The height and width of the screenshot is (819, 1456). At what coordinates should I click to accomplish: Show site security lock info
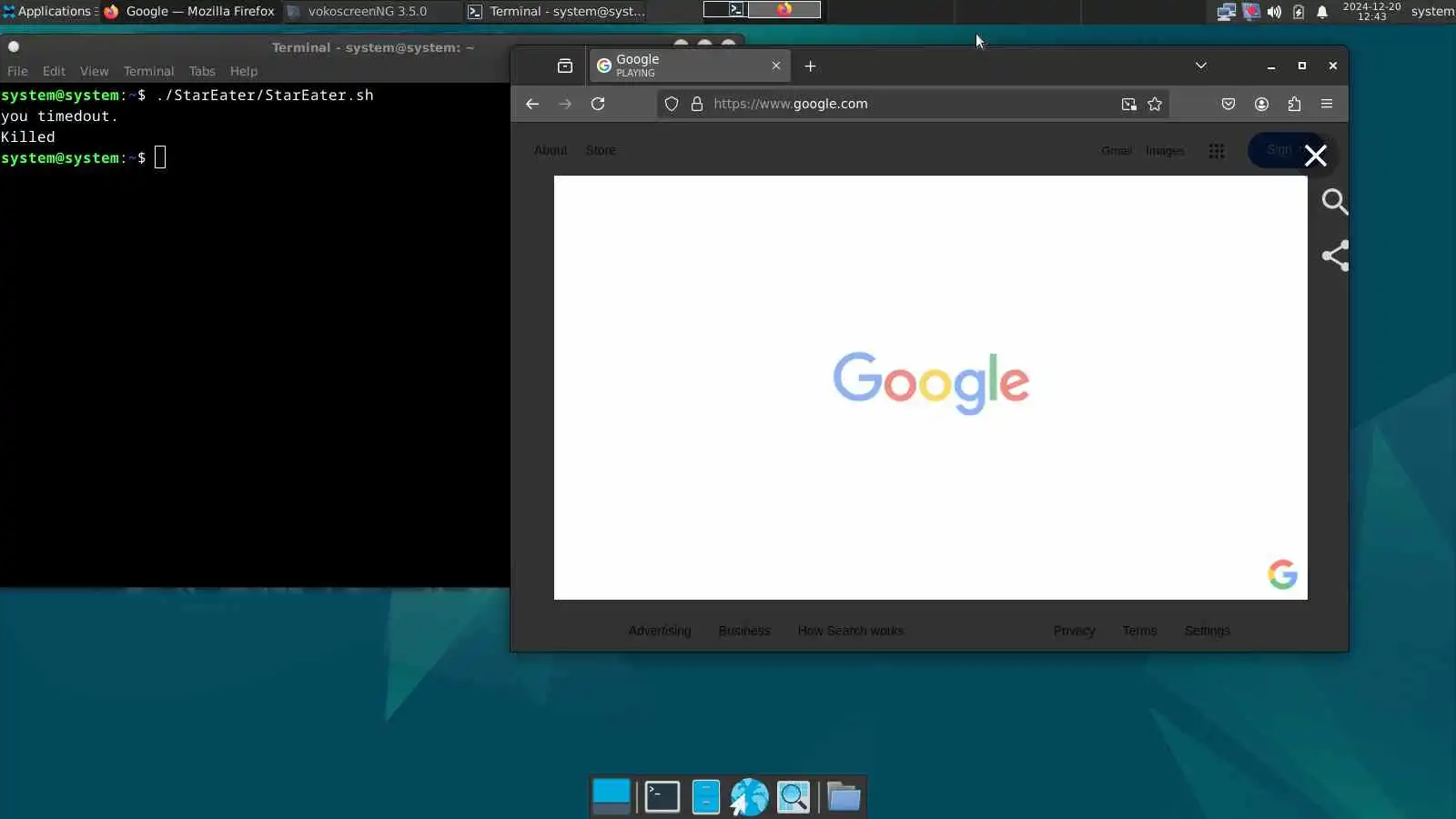697,104
